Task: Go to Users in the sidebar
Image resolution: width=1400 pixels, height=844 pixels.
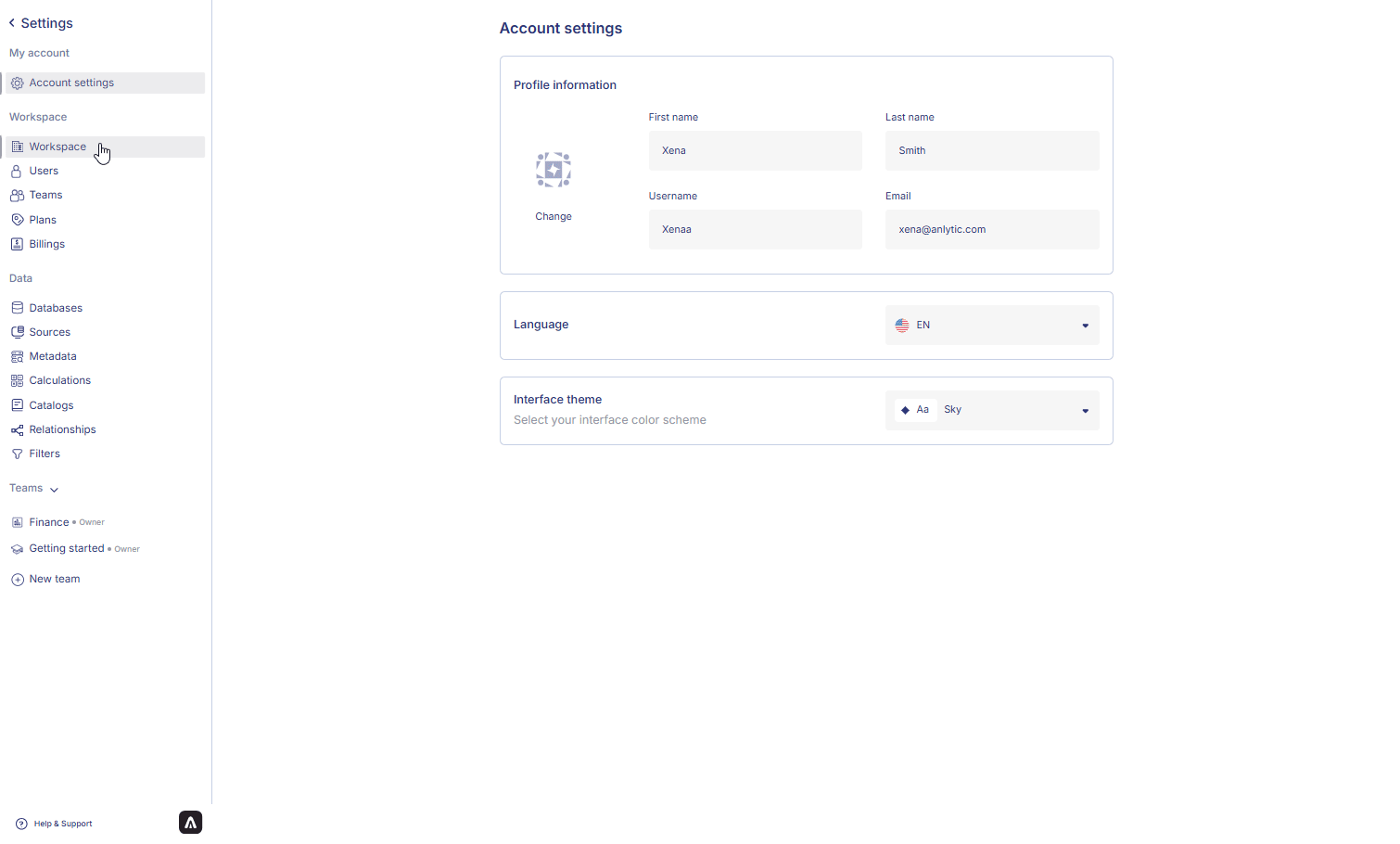Action: pos(44,172)
